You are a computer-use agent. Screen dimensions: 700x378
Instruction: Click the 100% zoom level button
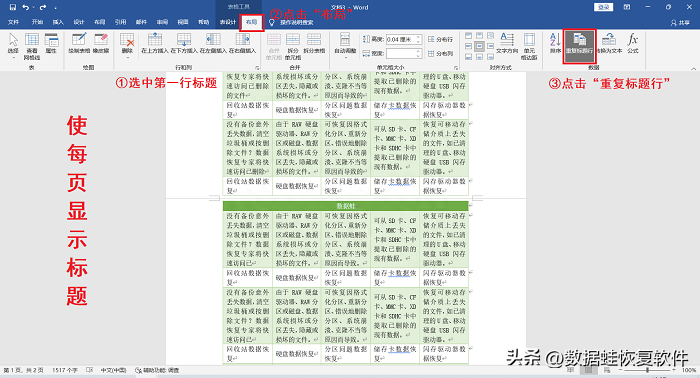coord(689,370)
